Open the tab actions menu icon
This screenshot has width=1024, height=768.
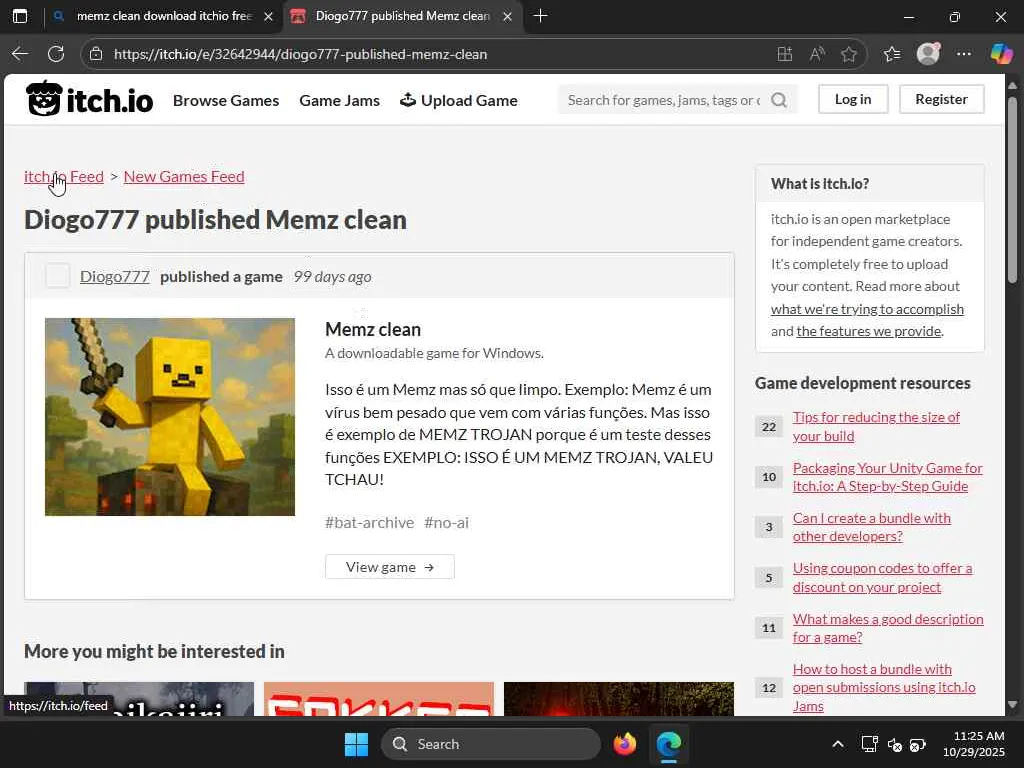(20, 16)
